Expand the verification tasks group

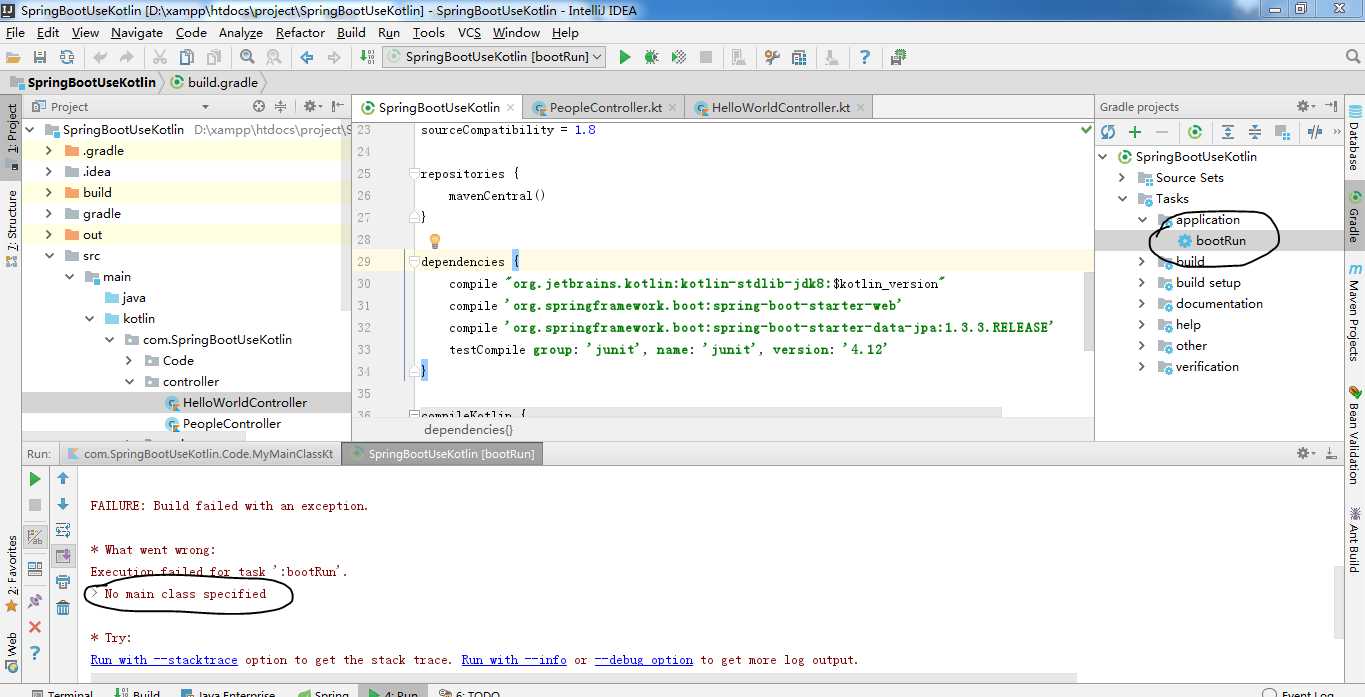[1142, 366]
